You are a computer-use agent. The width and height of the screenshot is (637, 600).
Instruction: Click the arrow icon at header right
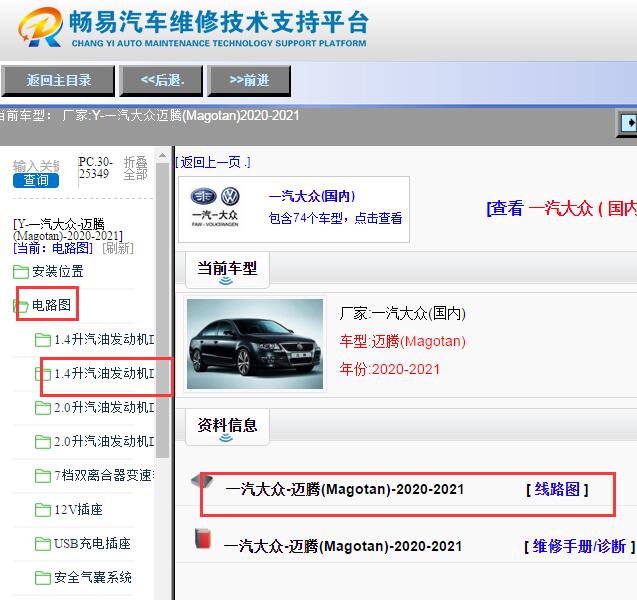628,123
